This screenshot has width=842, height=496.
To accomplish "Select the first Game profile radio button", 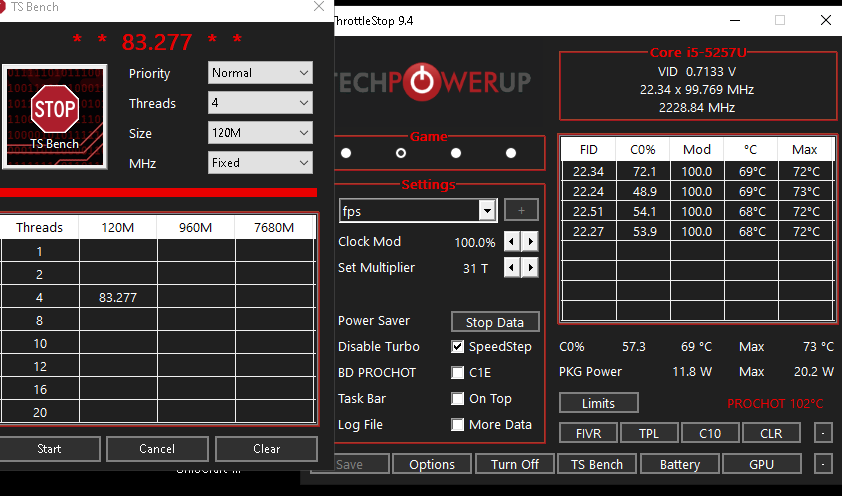I will tap(346, 153).
